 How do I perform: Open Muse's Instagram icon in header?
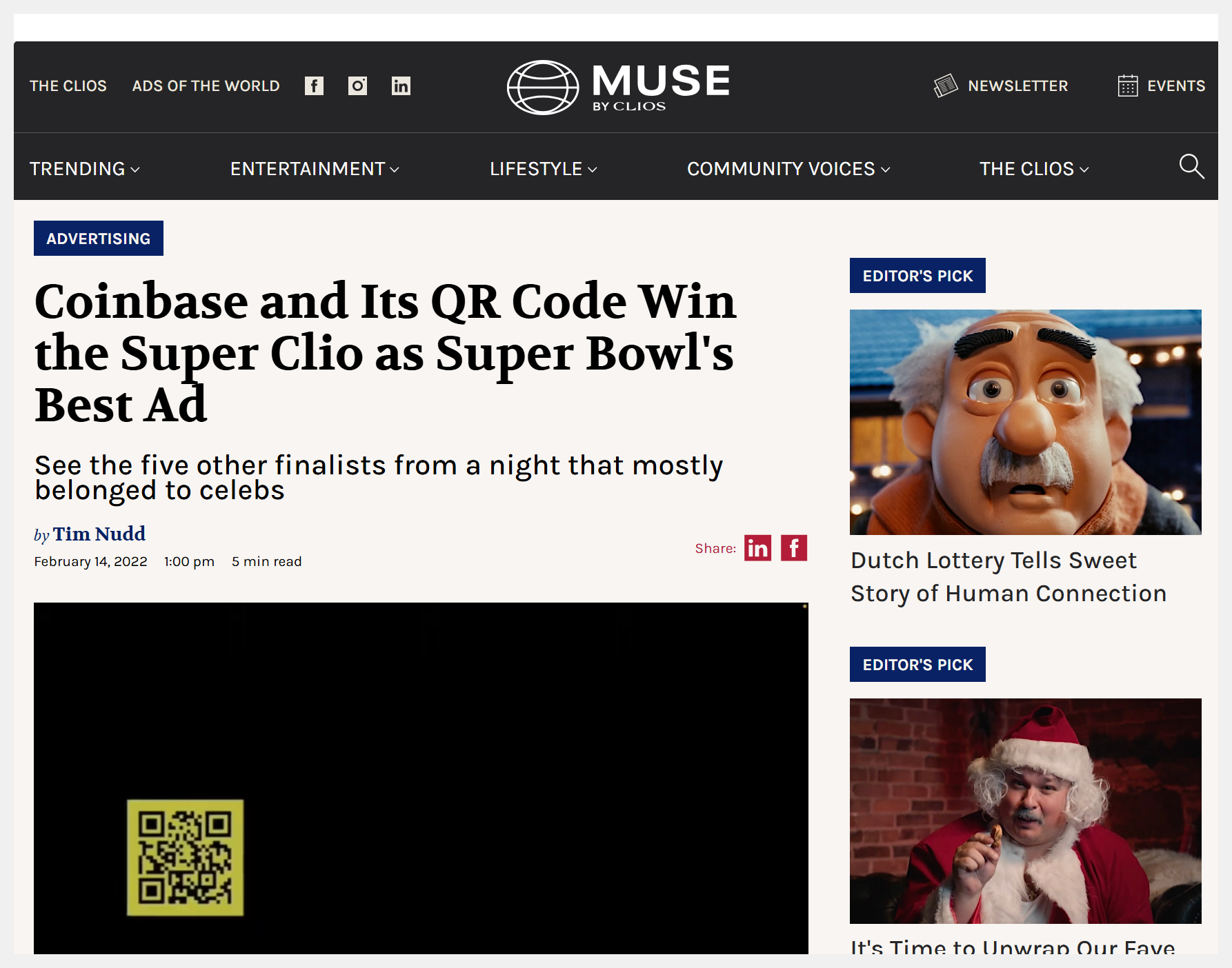point(357,85)
